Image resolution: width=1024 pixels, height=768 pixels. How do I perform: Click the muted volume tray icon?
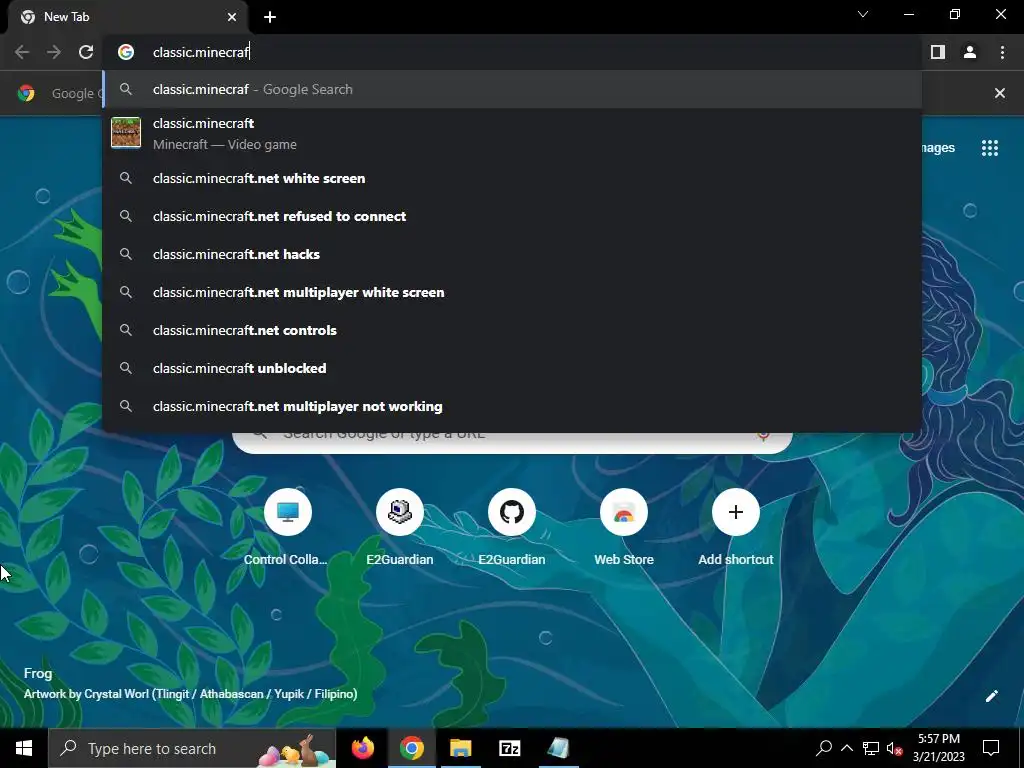click(894, 748)
